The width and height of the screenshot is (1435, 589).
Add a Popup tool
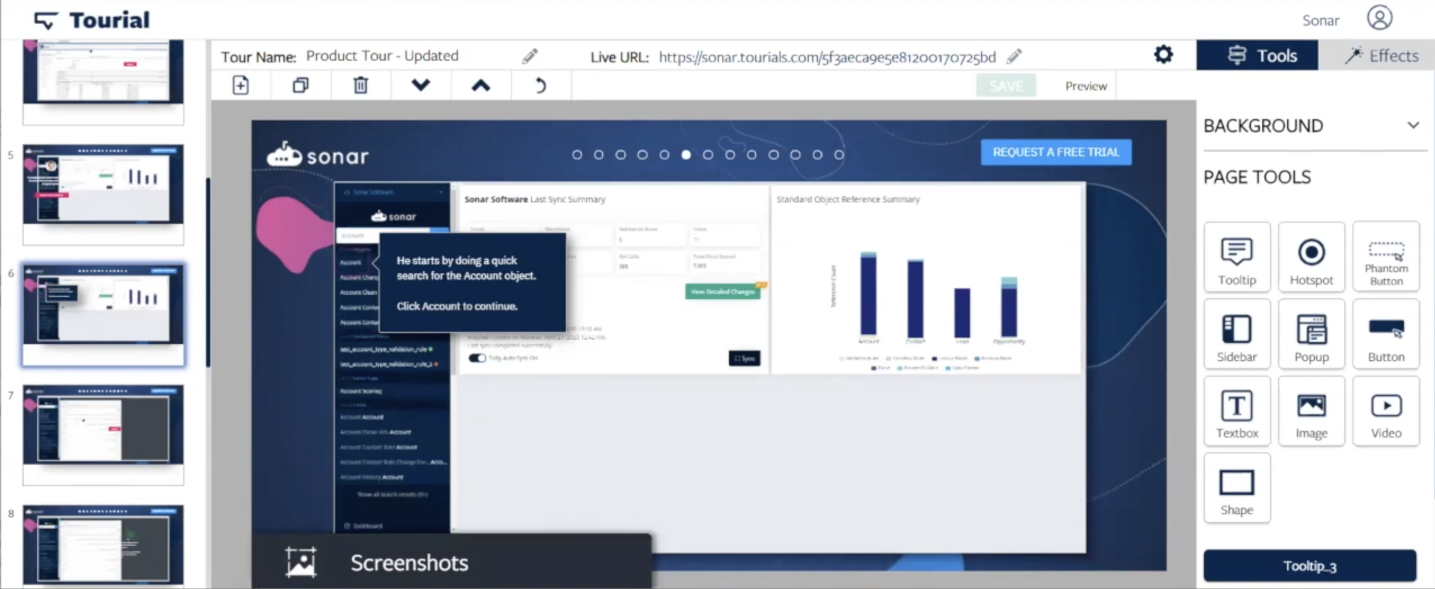1311,334
